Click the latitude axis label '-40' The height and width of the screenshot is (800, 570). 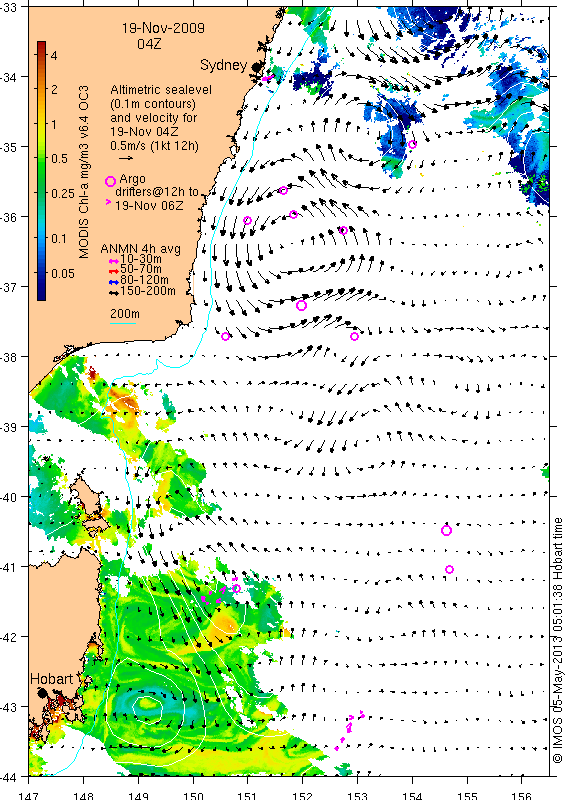click(x=8, y=497)
